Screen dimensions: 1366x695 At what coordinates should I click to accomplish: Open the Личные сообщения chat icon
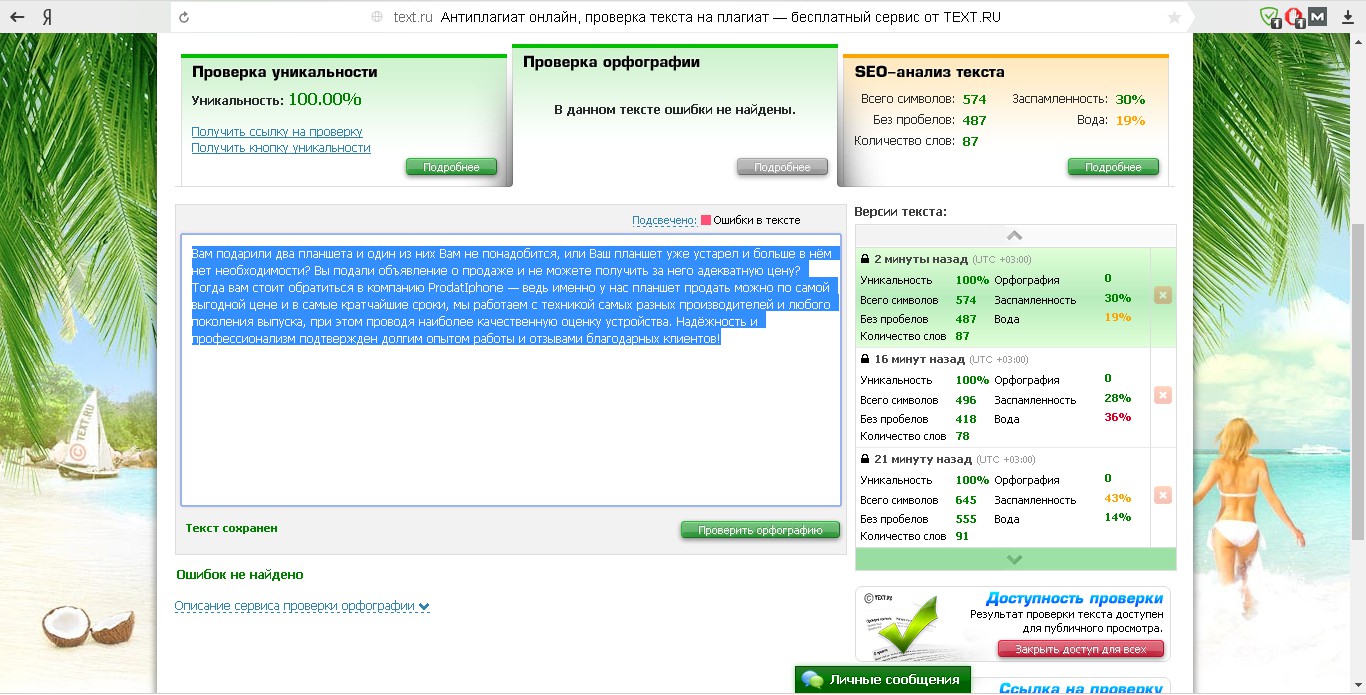click(x=812, y=680)
